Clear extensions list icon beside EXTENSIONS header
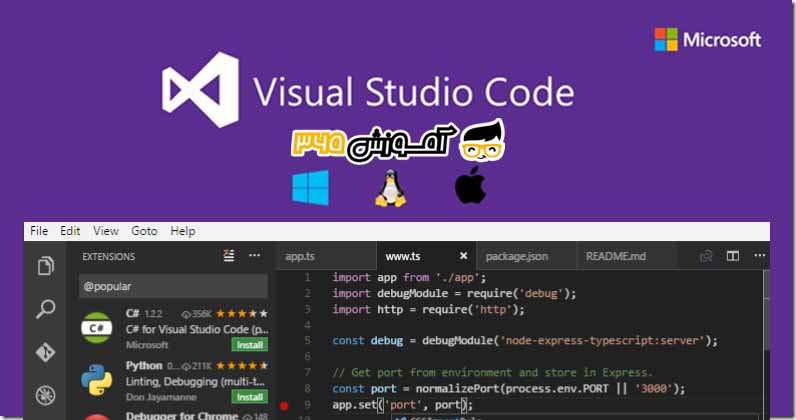 [x=229, y=256]
